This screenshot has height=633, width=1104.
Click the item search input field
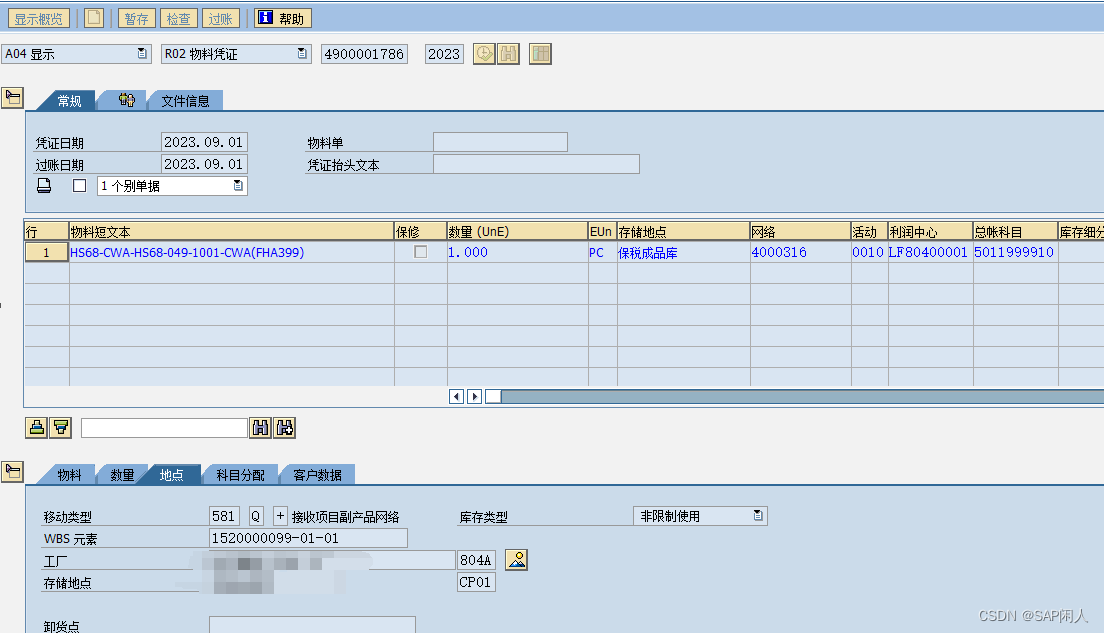(164, 427)
